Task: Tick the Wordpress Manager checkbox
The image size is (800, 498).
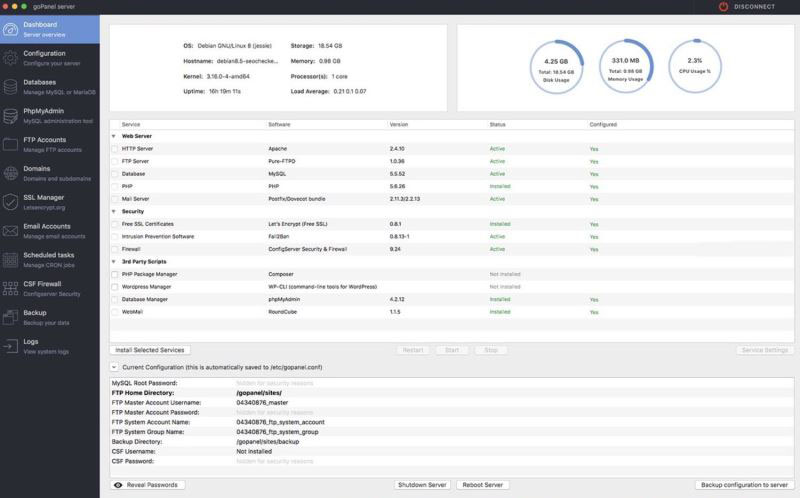Action: point(115,287)
